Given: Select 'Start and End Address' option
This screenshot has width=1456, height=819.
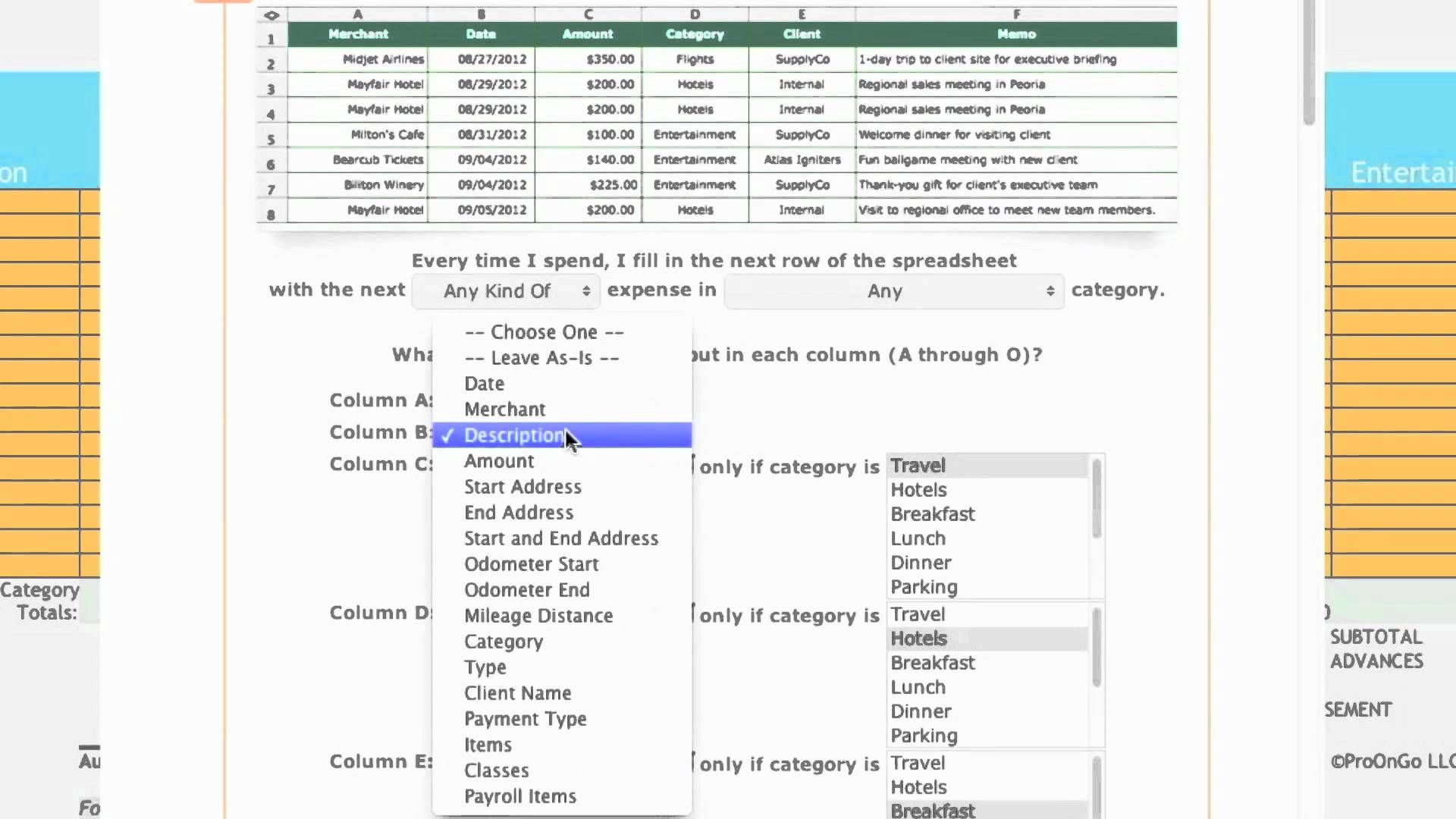Looking at the screenshot, I should pyautogui.click(x=560, y=538).
